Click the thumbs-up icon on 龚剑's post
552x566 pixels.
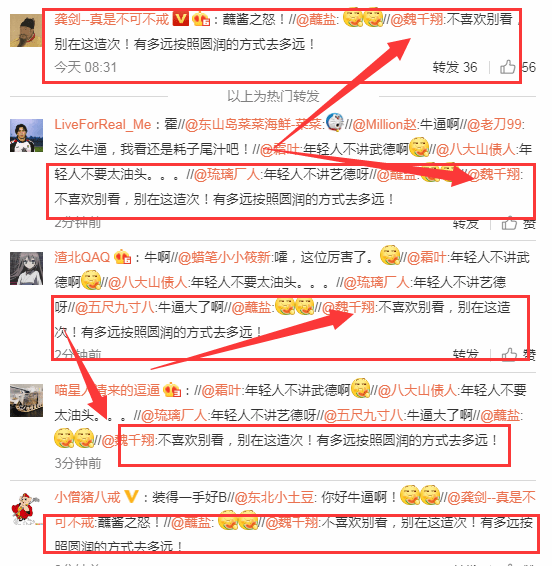coord(507,67)
